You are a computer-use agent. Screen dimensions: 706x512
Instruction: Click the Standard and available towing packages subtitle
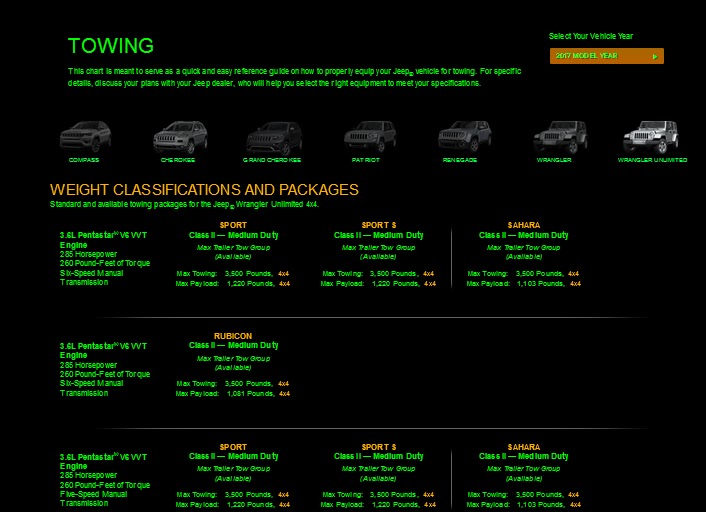(184, 204)
